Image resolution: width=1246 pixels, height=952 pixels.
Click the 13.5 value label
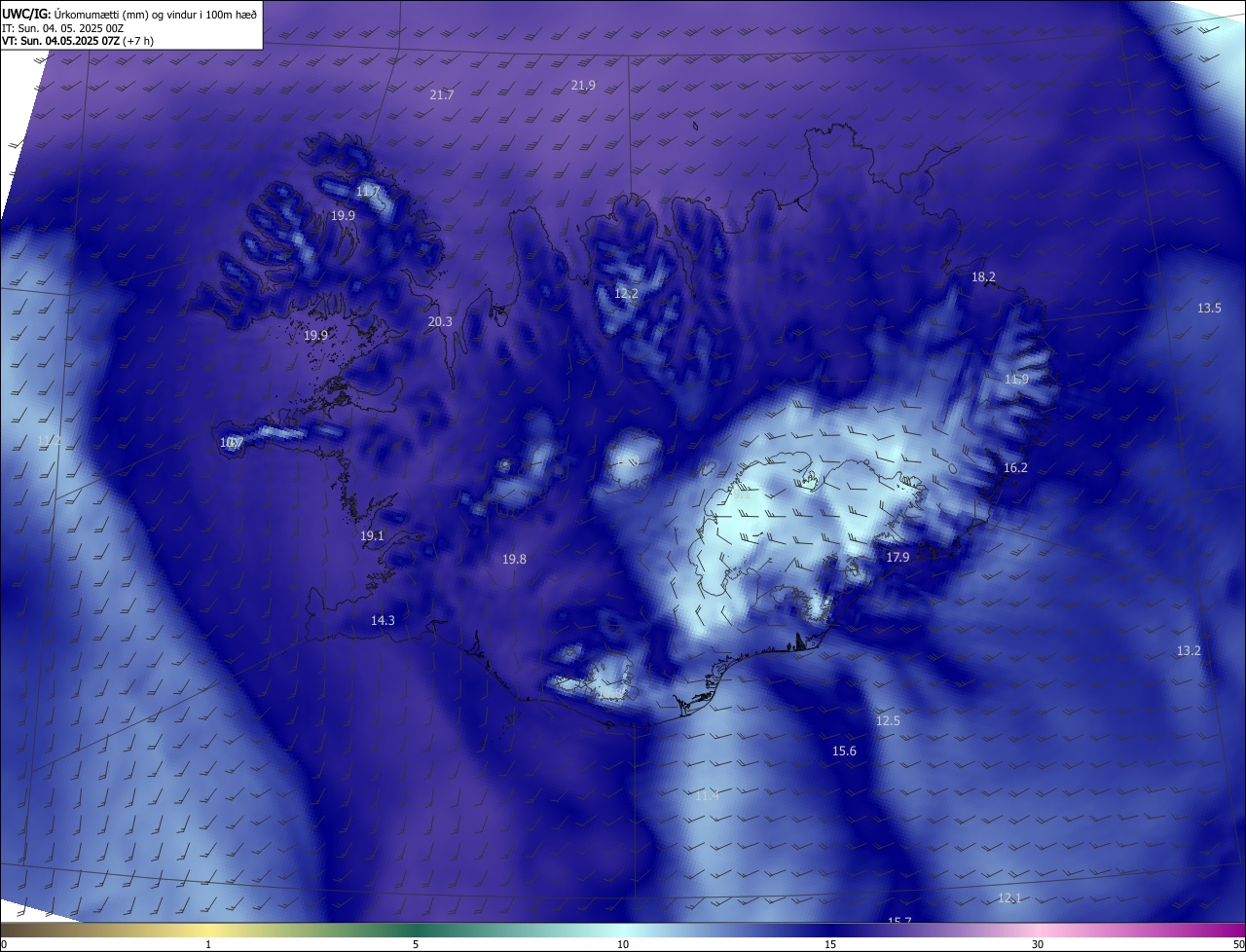pyautogui.click(x=1209, y=309)
